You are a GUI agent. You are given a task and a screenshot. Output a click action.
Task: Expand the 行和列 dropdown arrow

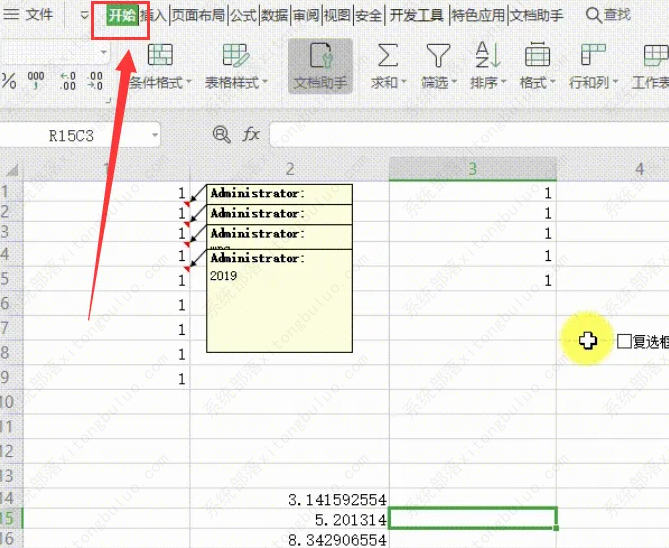pyautogui.click(x=615, y=82)
